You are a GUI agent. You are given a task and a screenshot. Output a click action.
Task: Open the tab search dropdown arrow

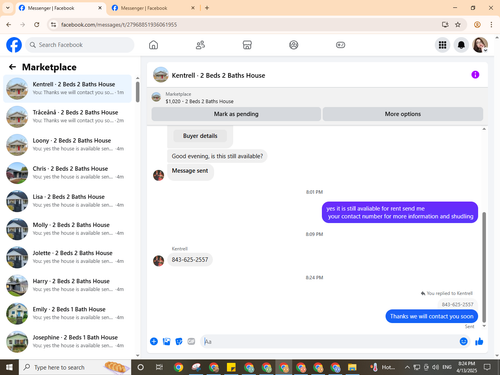coord(8,8)
